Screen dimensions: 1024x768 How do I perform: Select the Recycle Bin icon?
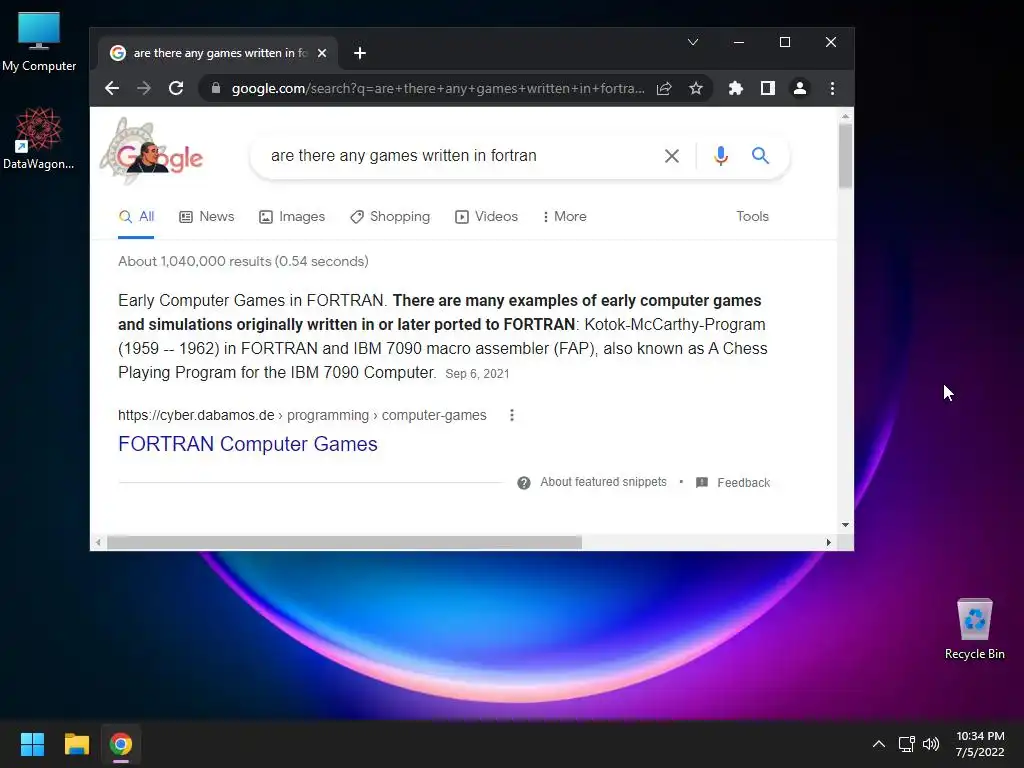(x=974, y=629)
